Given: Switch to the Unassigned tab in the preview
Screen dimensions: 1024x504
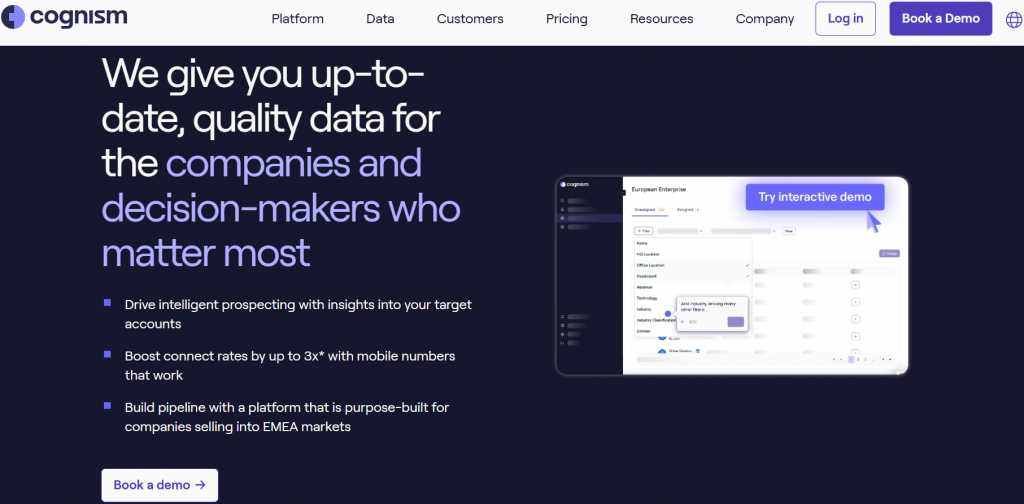Looking at the screenshot, I should (x=647, y=210).
